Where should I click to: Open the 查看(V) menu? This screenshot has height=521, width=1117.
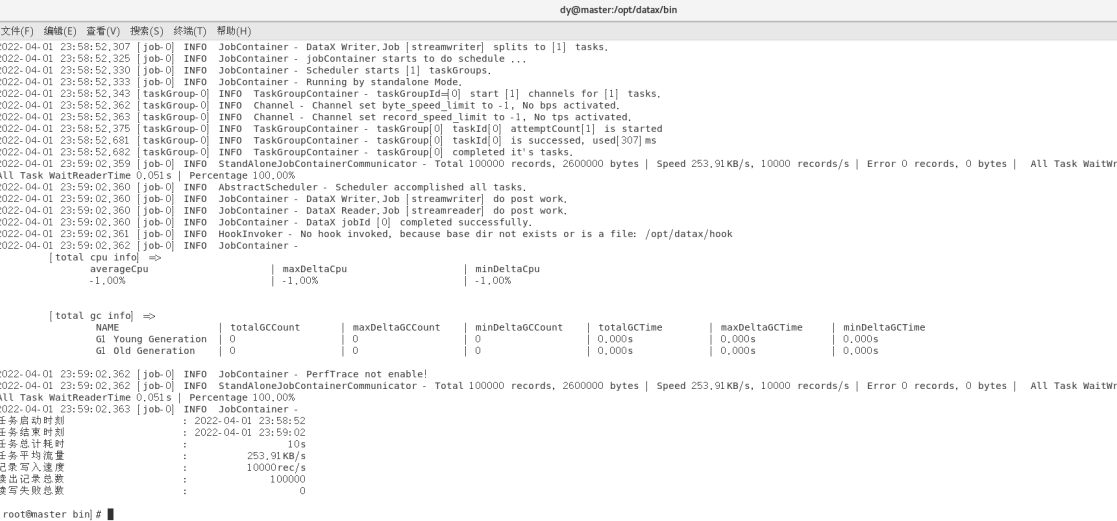coord(103,31)
